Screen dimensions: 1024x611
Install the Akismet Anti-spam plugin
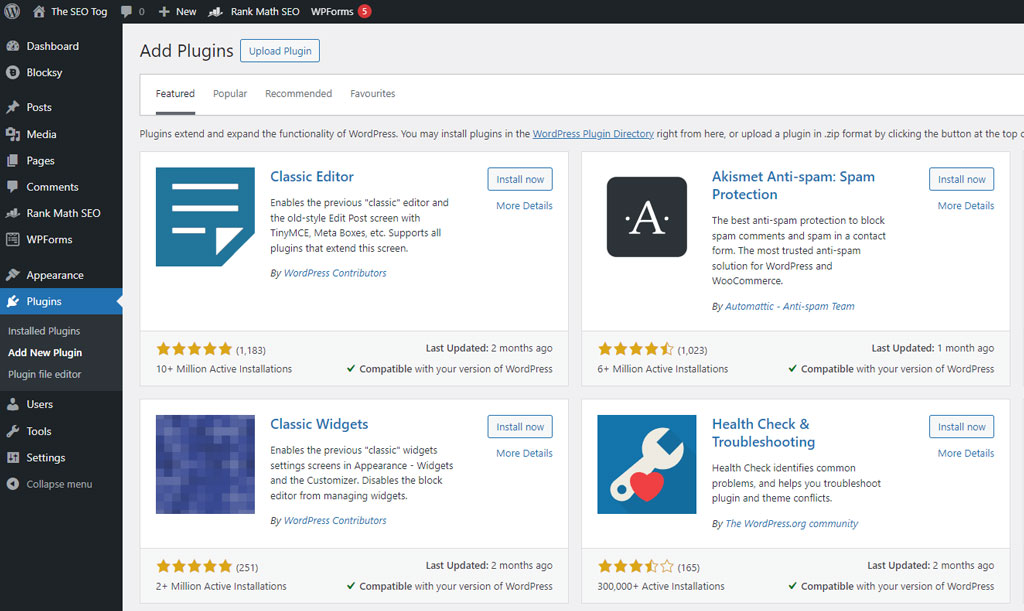point(961,180)
